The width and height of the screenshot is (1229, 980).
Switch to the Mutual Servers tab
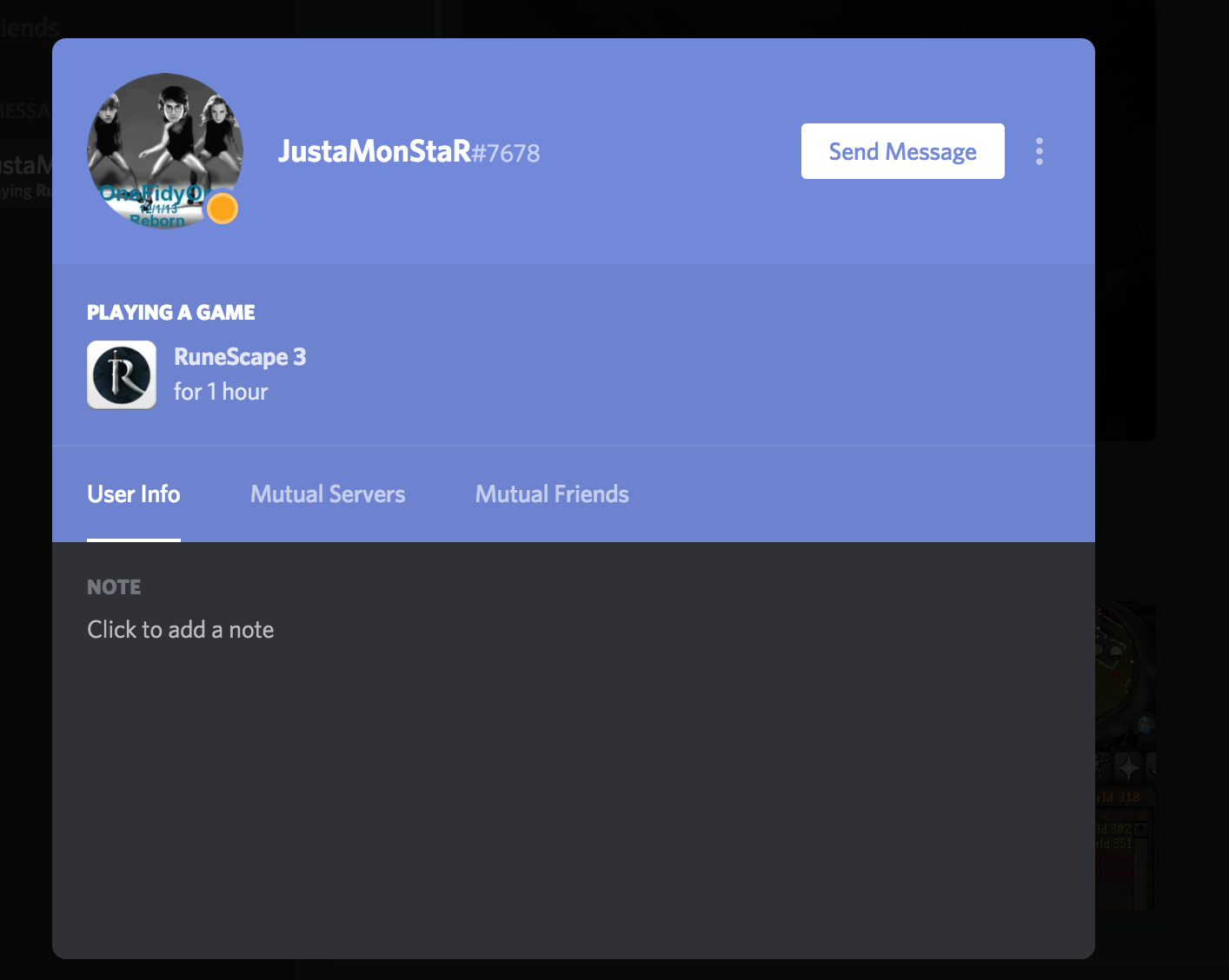328,494
